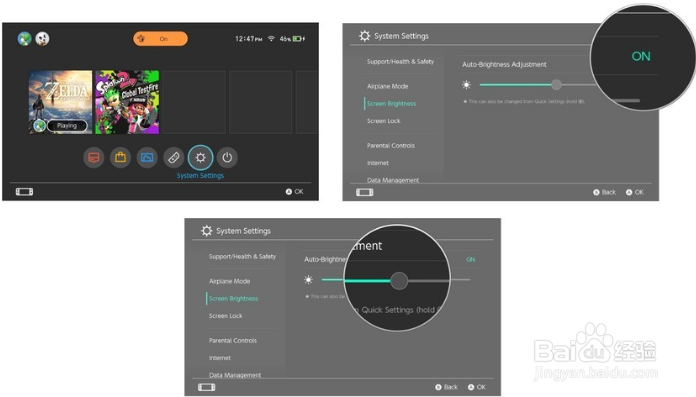Select Airplane Mode in lower settings screenshot
696x397 pixels.
click(x=229, y=281)
